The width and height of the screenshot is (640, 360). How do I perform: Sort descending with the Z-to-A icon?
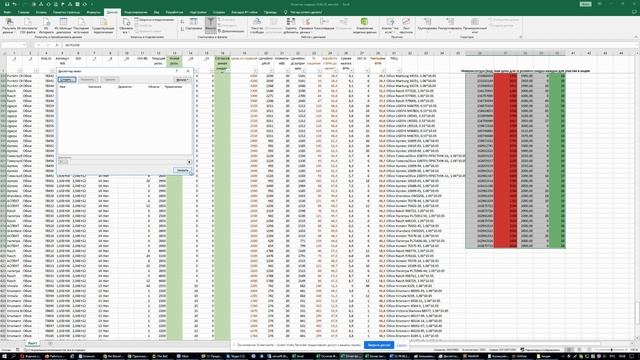(x=182, y=29)
